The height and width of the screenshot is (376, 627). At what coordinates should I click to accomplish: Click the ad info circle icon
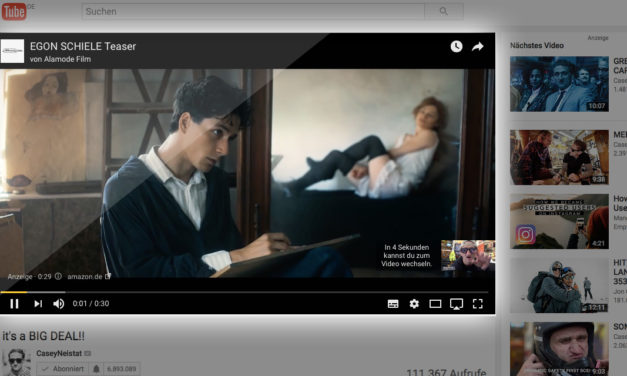pos(58,276)
